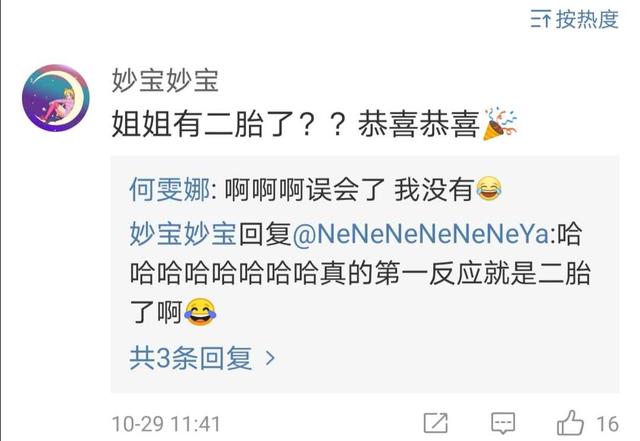This screenshot has height=441, width=640.
Task: Open 何雯娜's profile from reply
Action: [170, 189]
